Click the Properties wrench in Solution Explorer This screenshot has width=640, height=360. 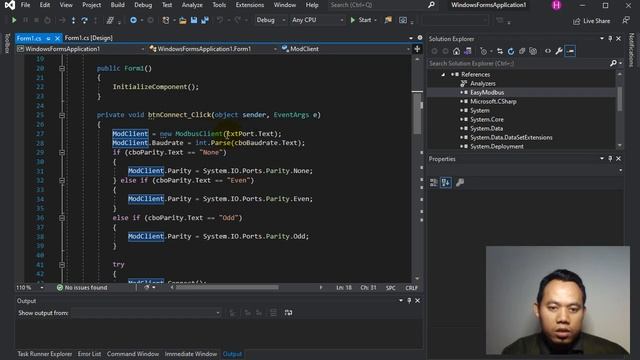(559, 51)
